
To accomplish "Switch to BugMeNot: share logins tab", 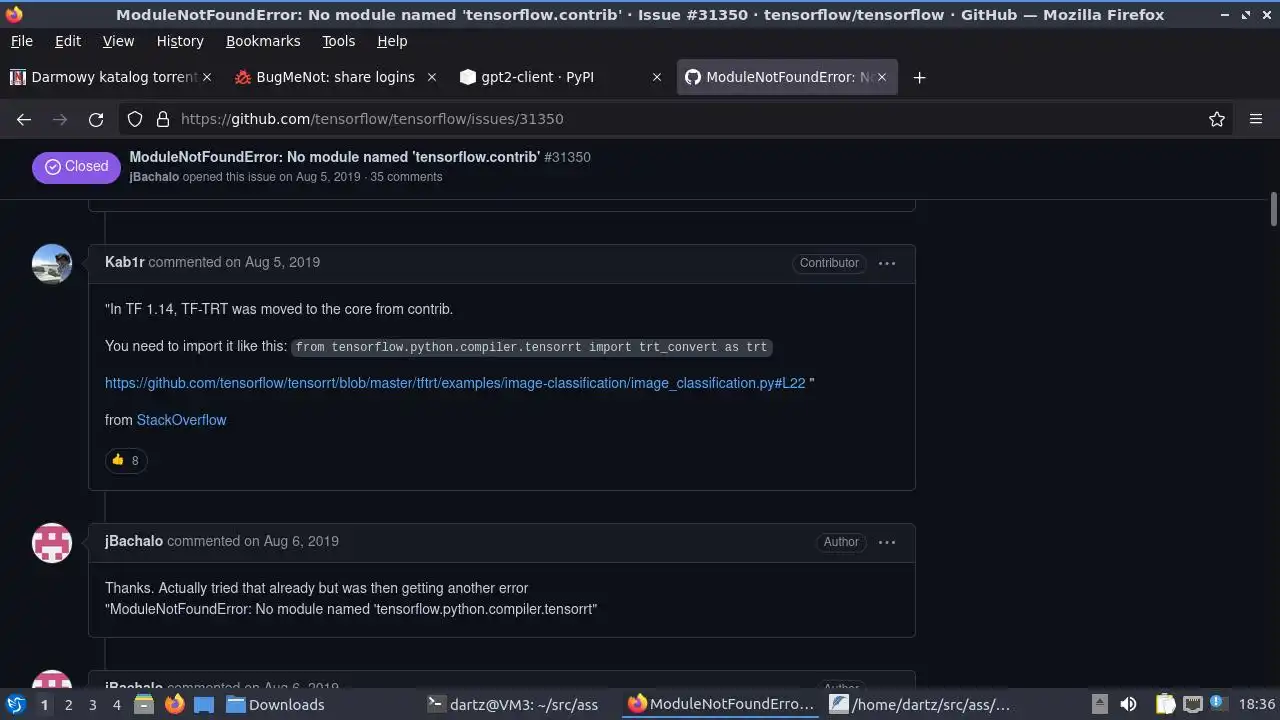I will coord(335,77).
